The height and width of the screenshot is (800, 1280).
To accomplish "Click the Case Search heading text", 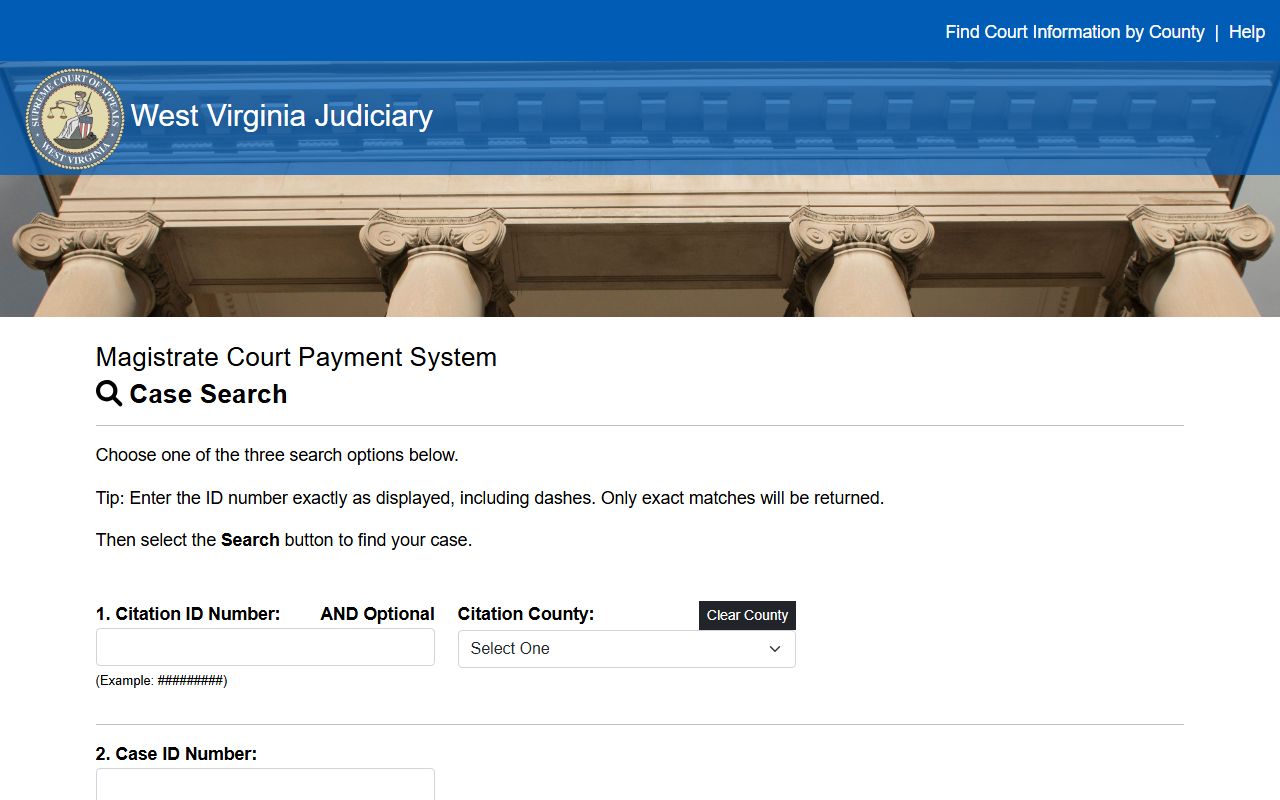I will point(208,394).
